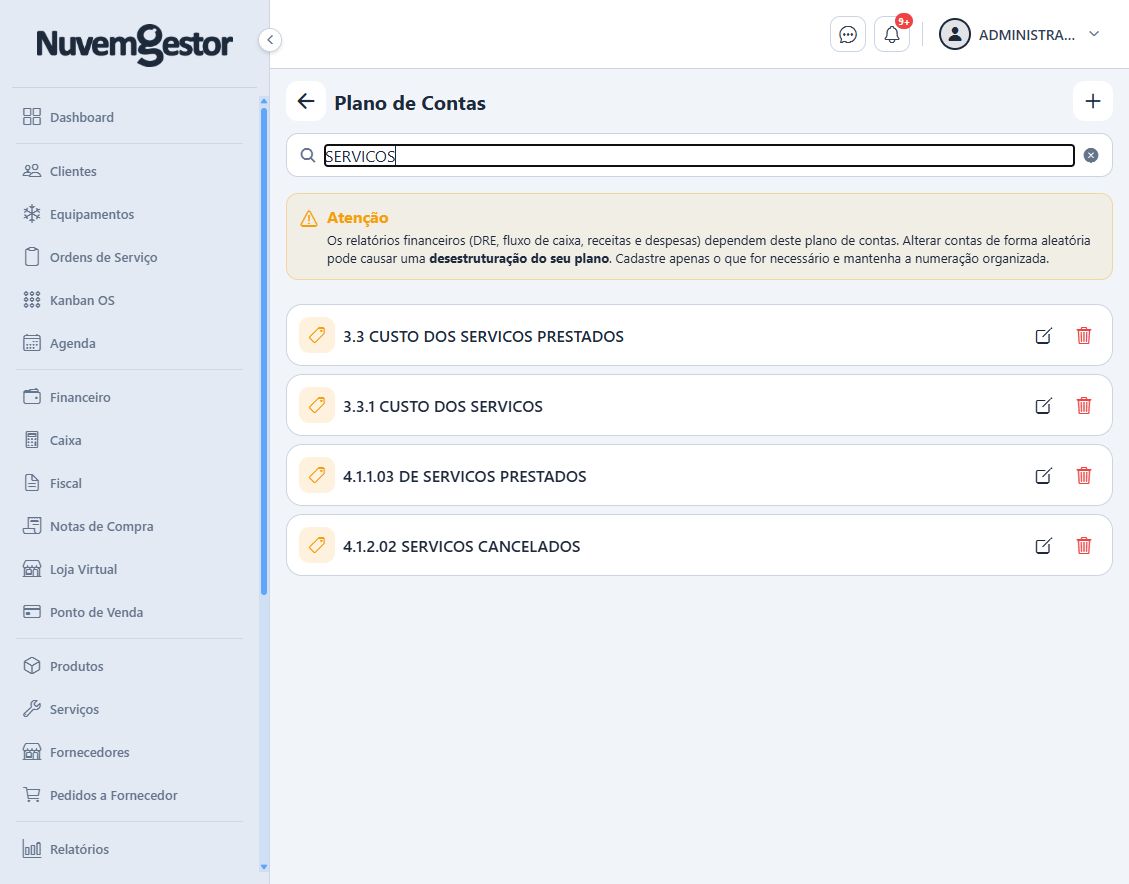Select the 4.1.1.03 DE SERVICOS PRESTADOS row text
Viewport: 1129px width, 884px height.
(x=464, y=476)
